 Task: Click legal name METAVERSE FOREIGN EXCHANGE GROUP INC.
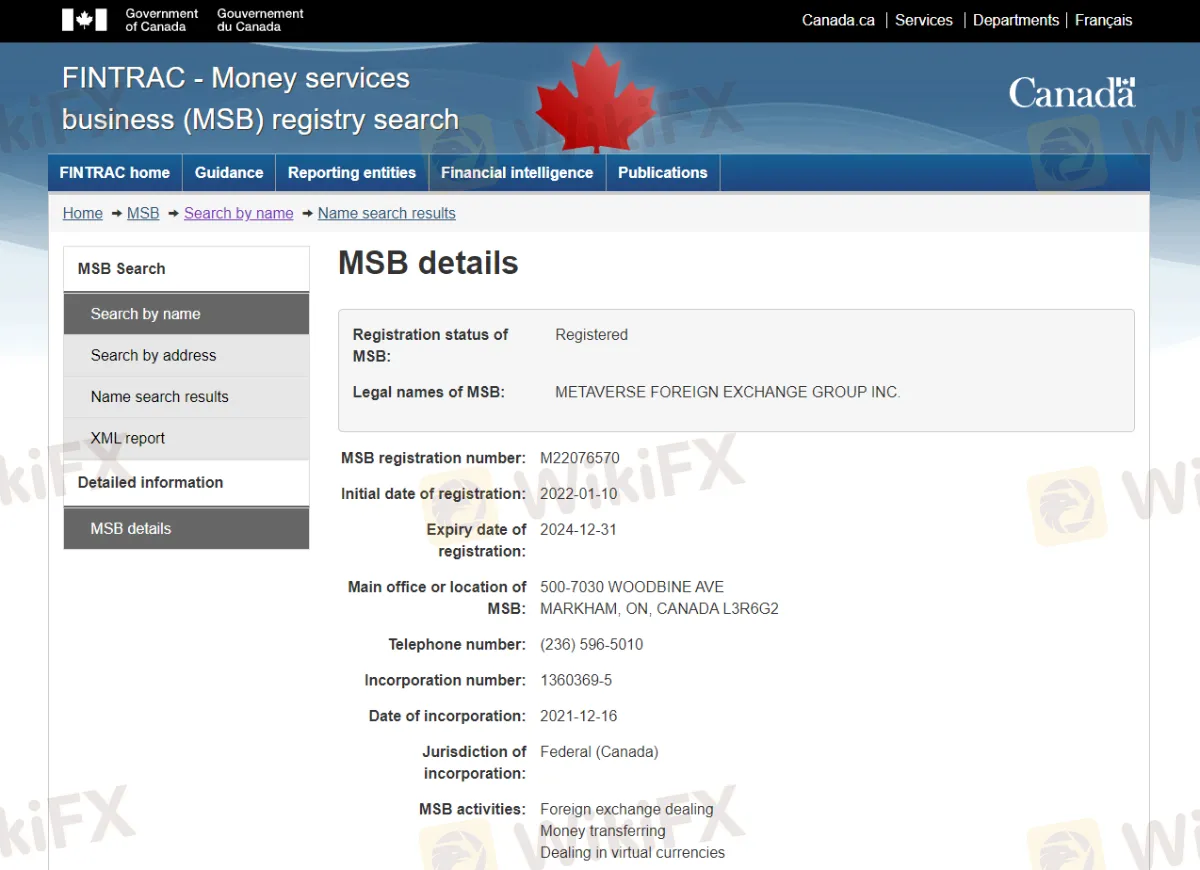728,392
